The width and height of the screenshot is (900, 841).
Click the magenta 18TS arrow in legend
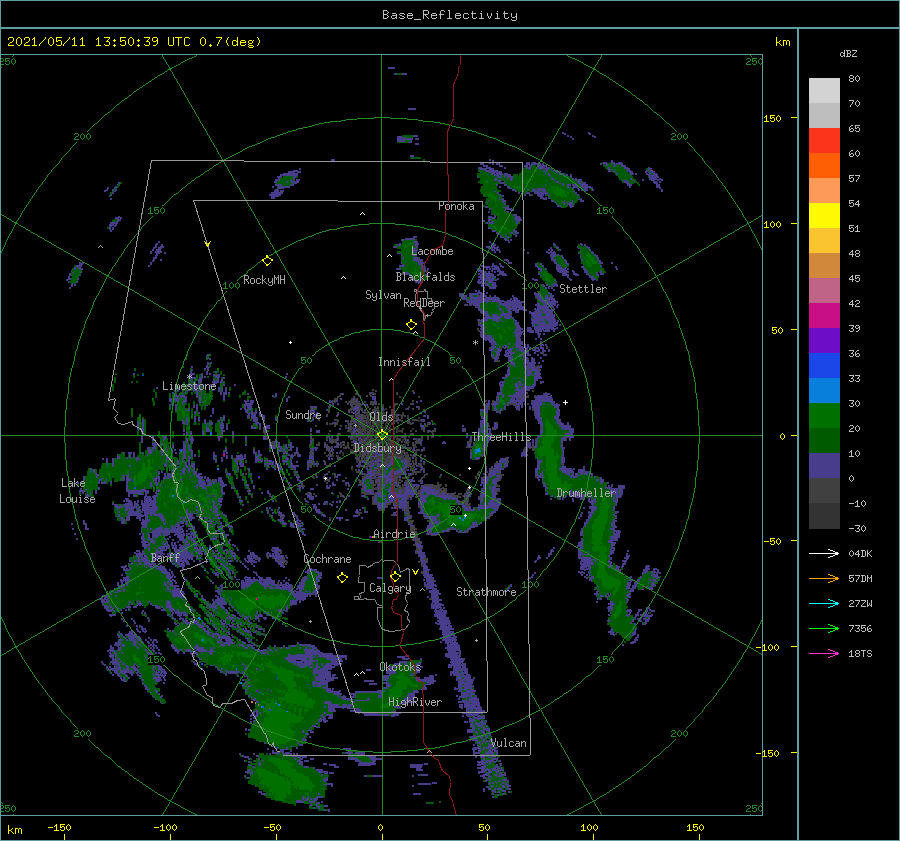point(824,653)
